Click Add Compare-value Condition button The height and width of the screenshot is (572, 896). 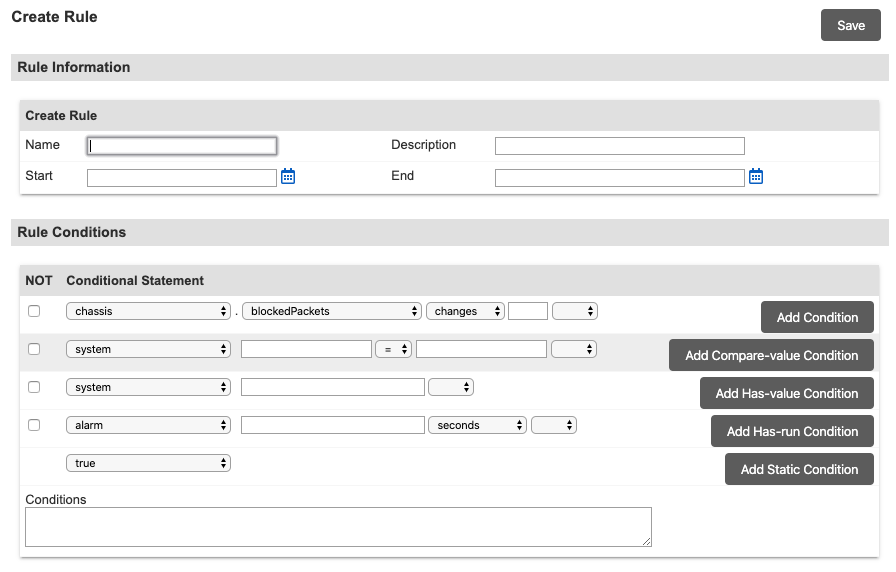pos(771,355)
